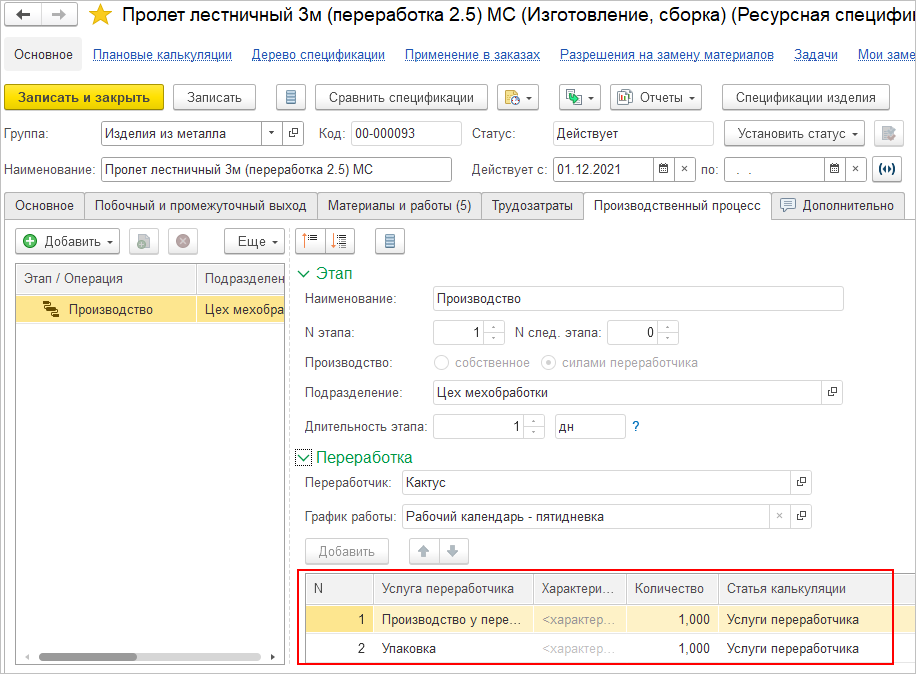
Task: Select силами переработчика radio button
Action: (547, 363)
